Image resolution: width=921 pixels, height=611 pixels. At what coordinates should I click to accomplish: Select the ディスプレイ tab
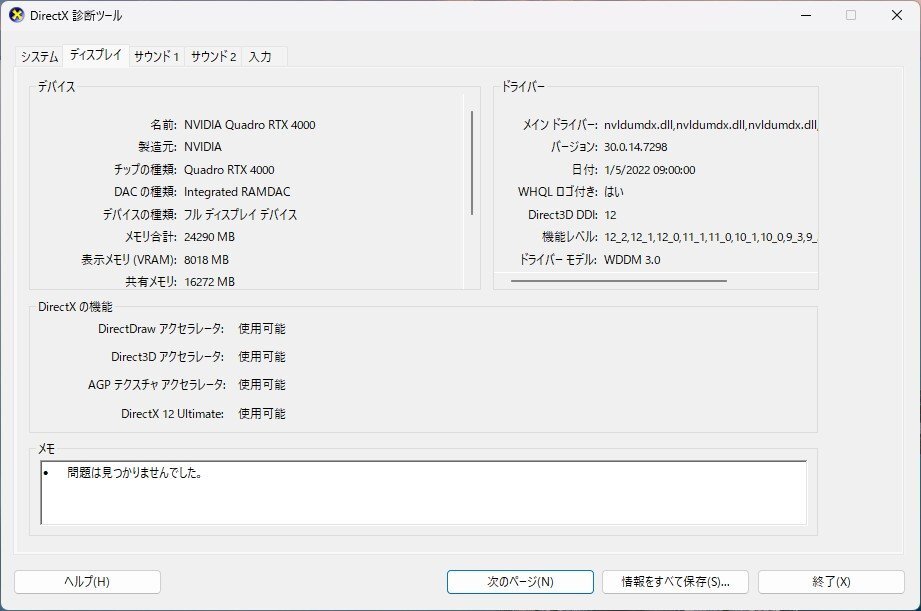click(x=96, y=55)
